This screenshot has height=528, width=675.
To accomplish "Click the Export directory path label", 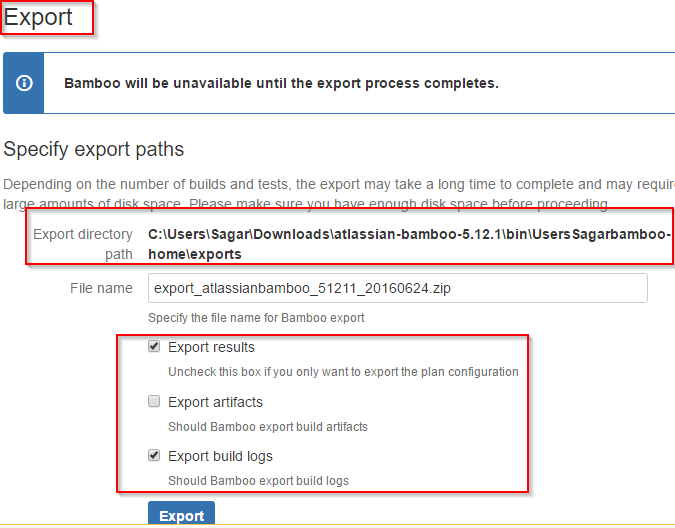I will [83, 244].
